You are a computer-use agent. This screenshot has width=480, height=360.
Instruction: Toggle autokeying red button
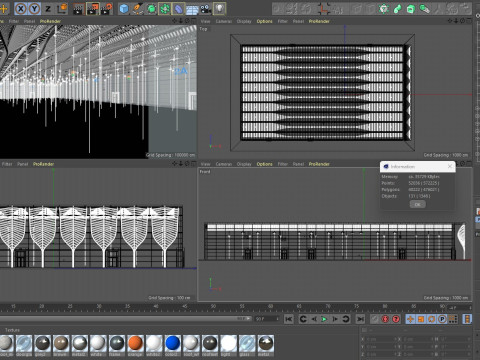pos(385,319)
